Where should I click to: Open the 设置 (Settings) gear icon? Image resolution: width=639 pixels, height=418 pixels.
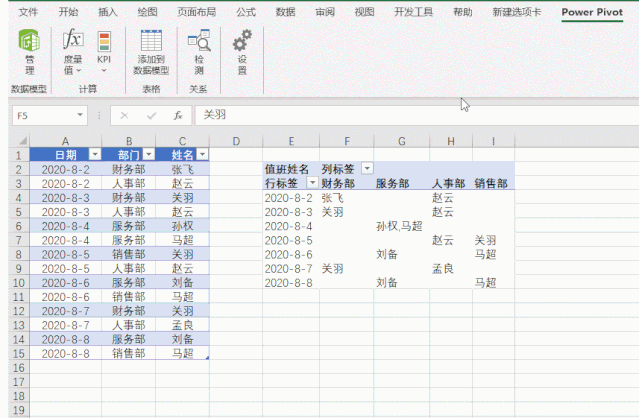point(241,42)
